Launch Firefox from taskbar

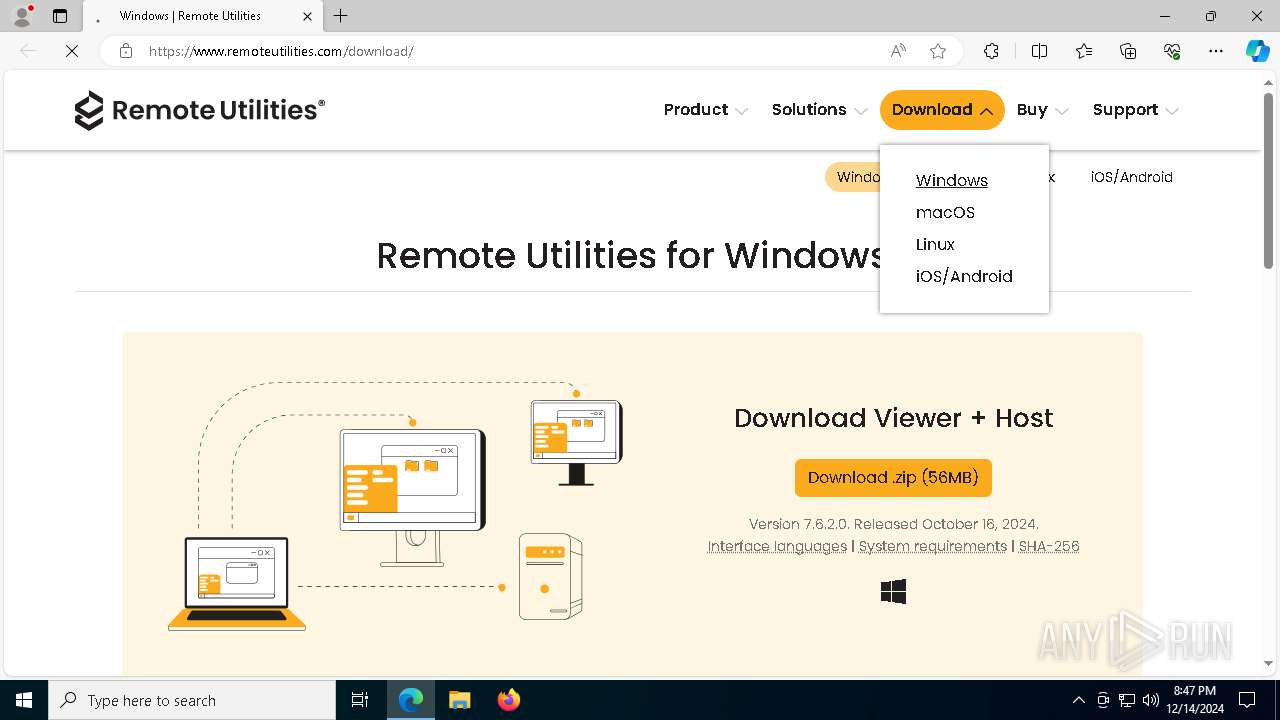click(509, 700)
